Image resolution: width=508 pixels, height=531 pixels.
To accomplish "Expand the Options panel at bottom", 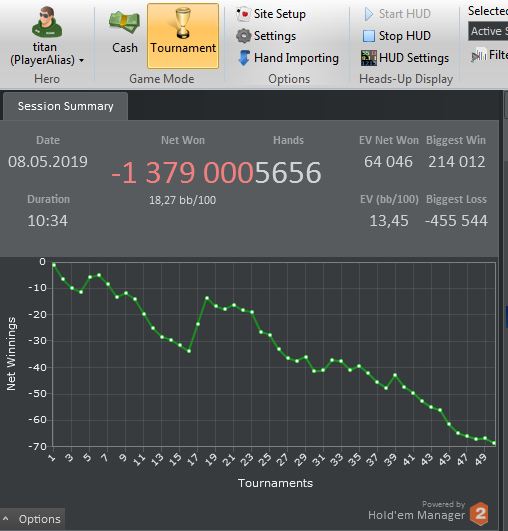I will coord(33,519).
